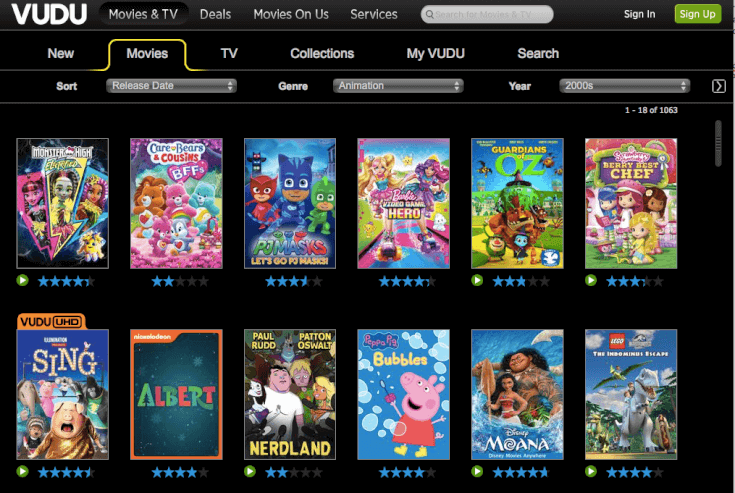
Task: Open the Year 2000s dropdown
Action: pyautogui.click(x=625, y=86)
